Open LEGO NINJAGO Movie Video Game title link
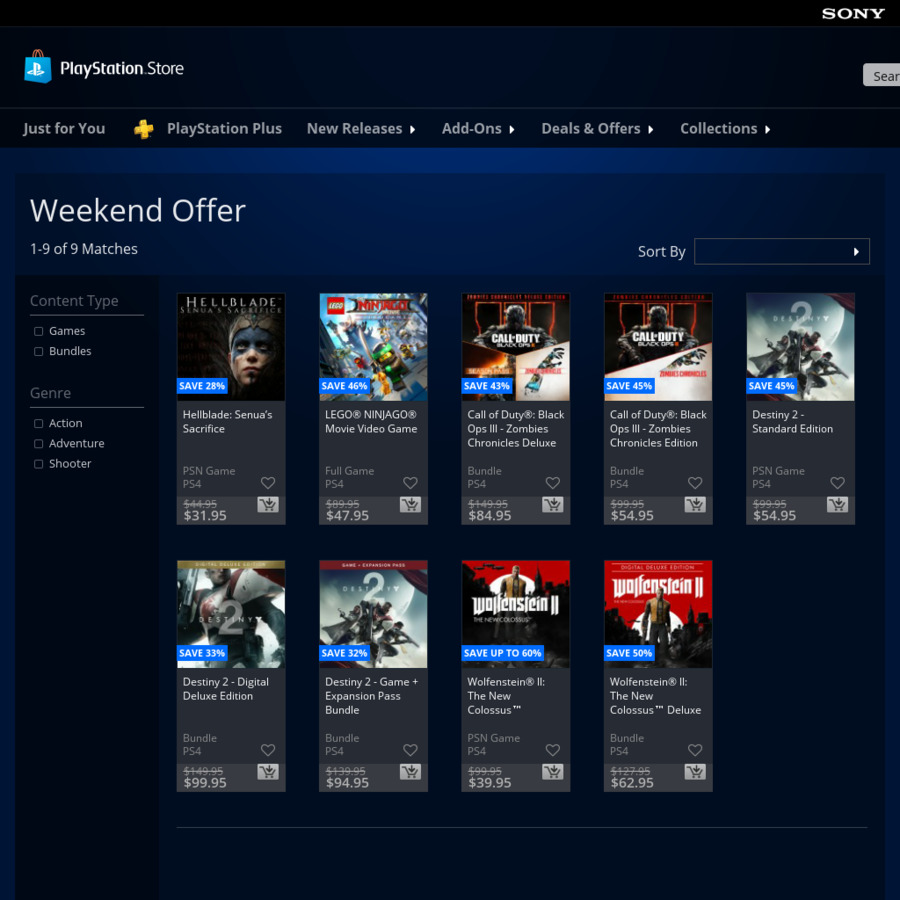The width and height of the screenshot is (900, 900). tap(371, 421)
